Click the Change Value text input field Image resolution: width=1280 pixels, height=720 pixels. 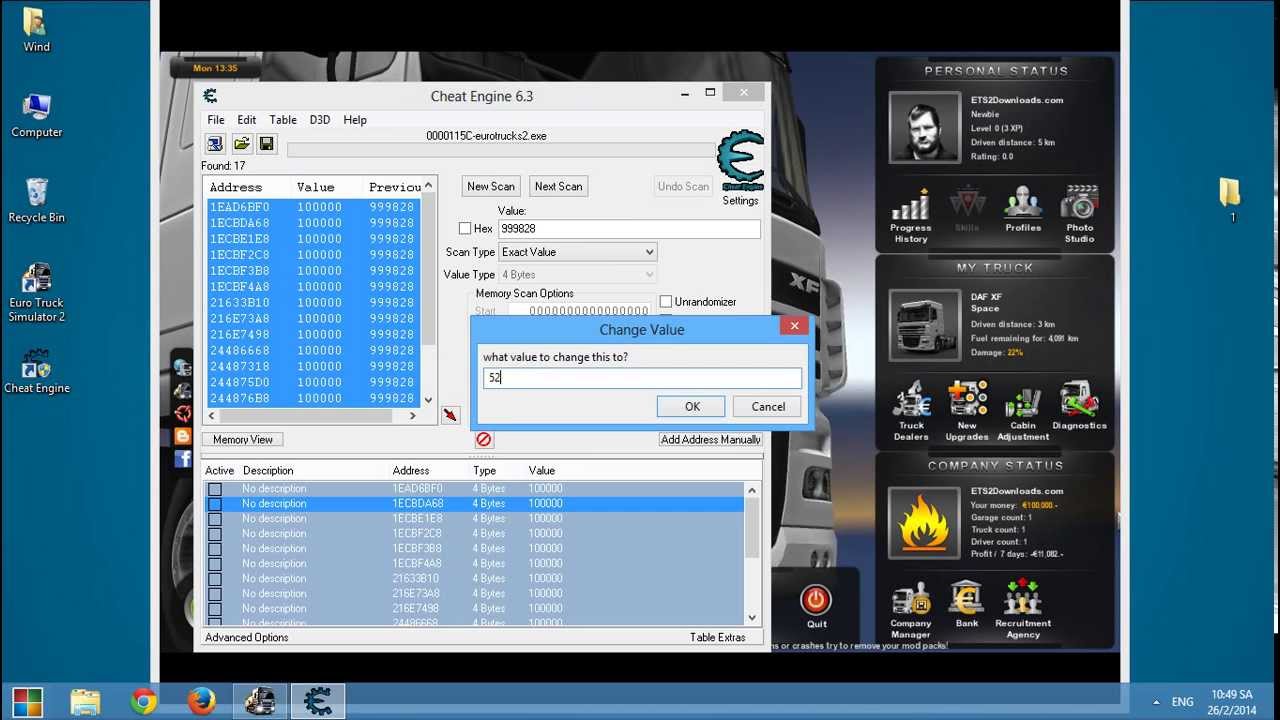point(642,378)
